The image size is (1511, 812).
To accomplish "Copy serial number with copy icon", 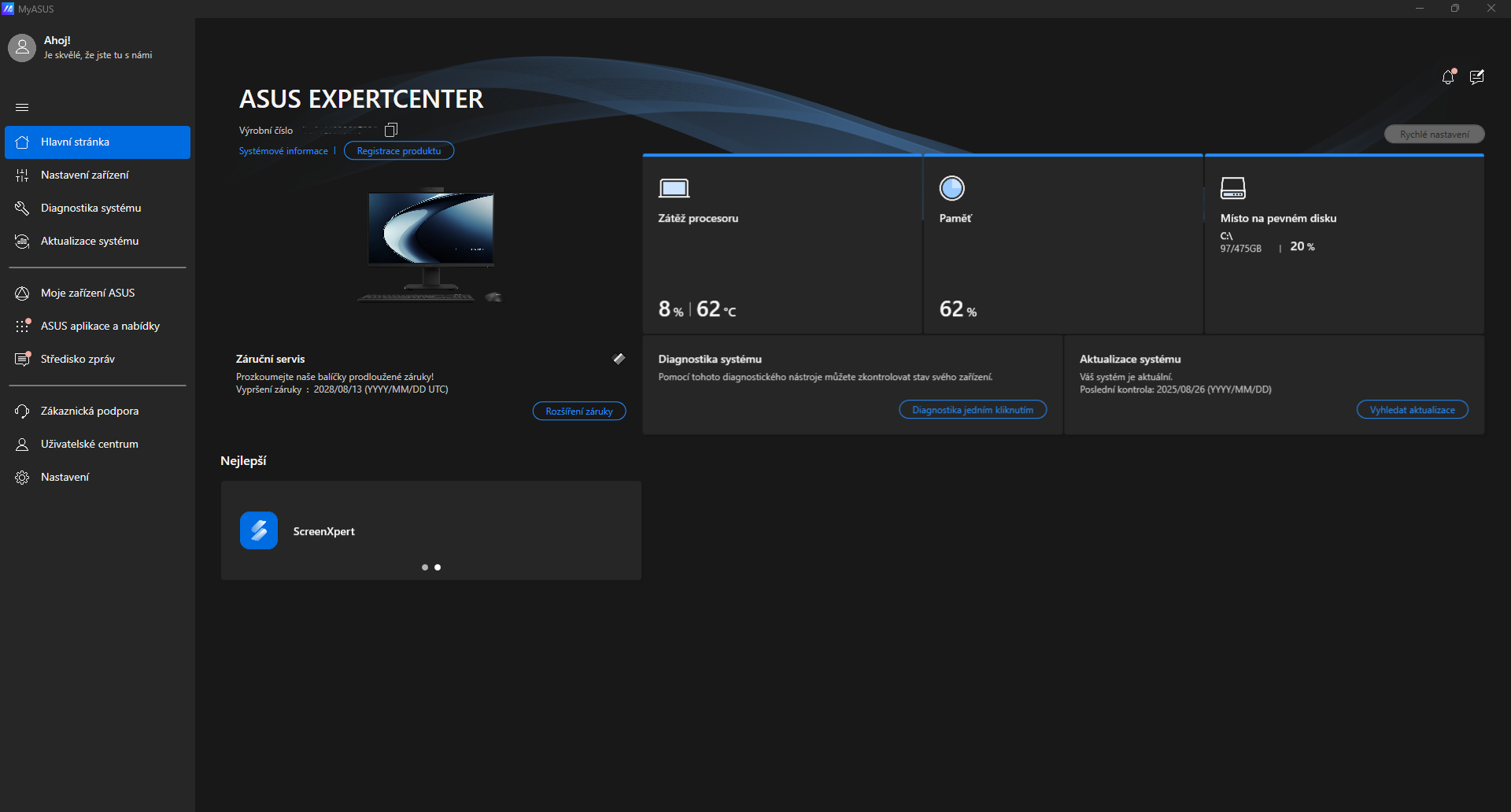I will pos(391,130).
